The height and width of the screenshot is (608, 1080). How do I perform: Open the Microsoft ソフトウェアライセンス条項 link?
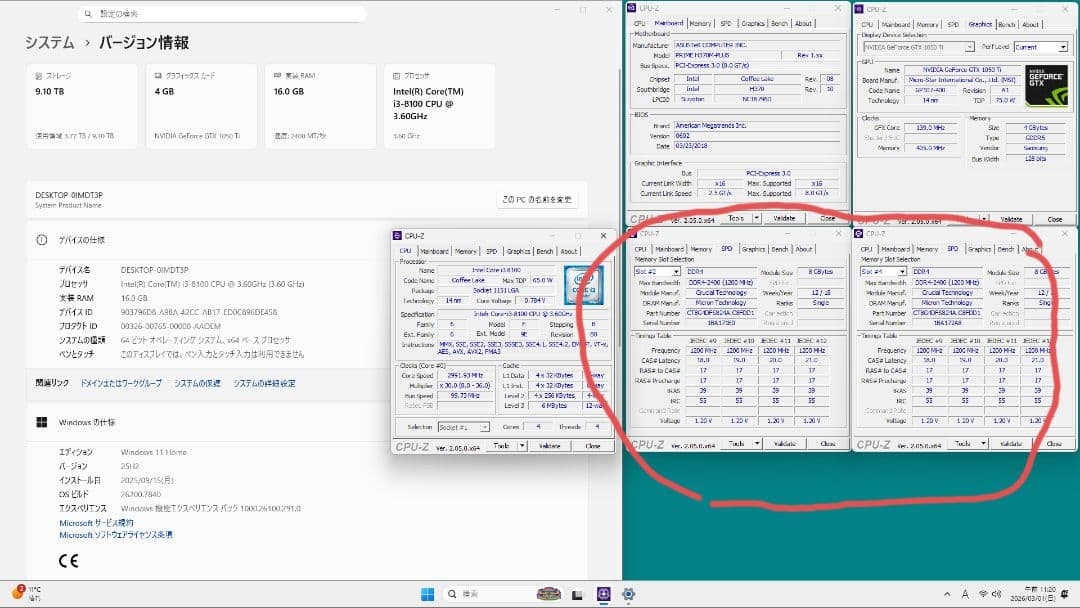[x=116, y=535]
